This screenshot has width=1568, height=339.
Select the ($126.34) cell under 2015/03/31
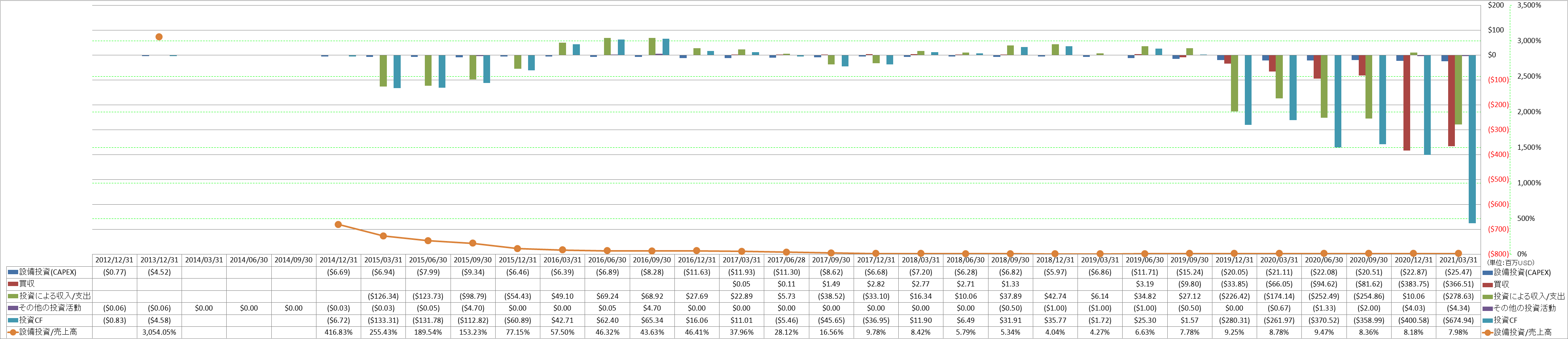point(383,296)
